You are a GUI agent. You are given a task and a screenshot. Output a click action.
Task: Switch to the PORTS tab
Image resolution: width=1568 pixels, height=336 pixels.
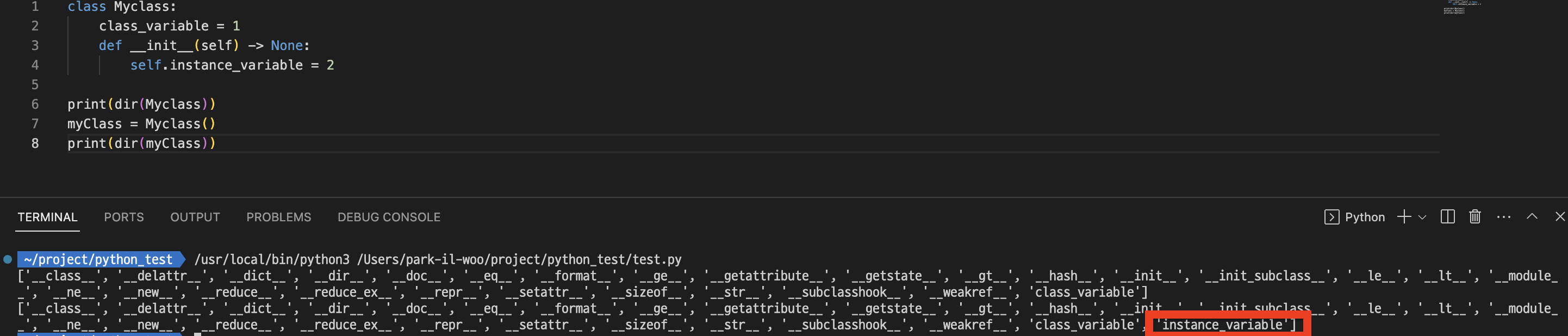[x=123, y=217]
